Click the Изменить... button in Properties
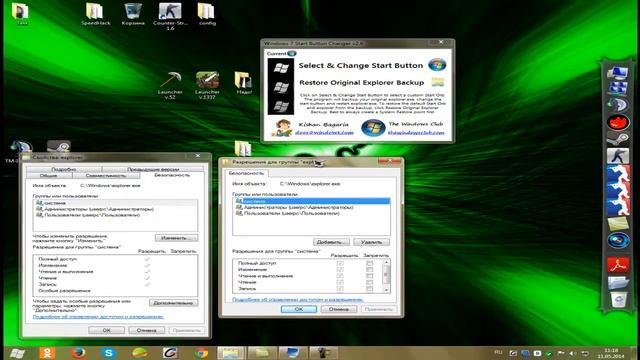The width and height of the screenshot is (640, 360). 177,238
